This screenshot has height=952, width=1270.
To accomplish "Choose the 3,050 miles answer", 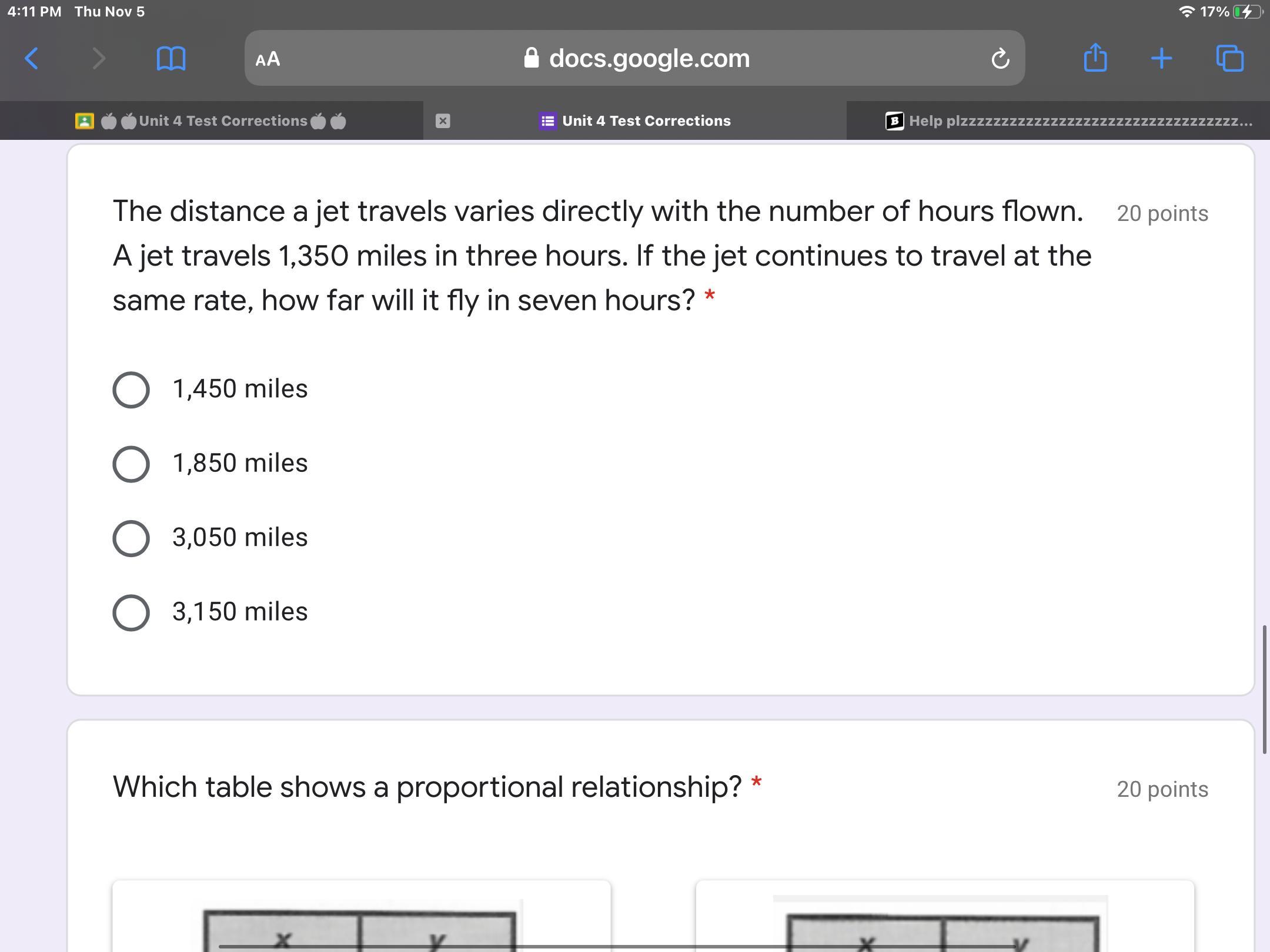I will click(x=131, y=538).
